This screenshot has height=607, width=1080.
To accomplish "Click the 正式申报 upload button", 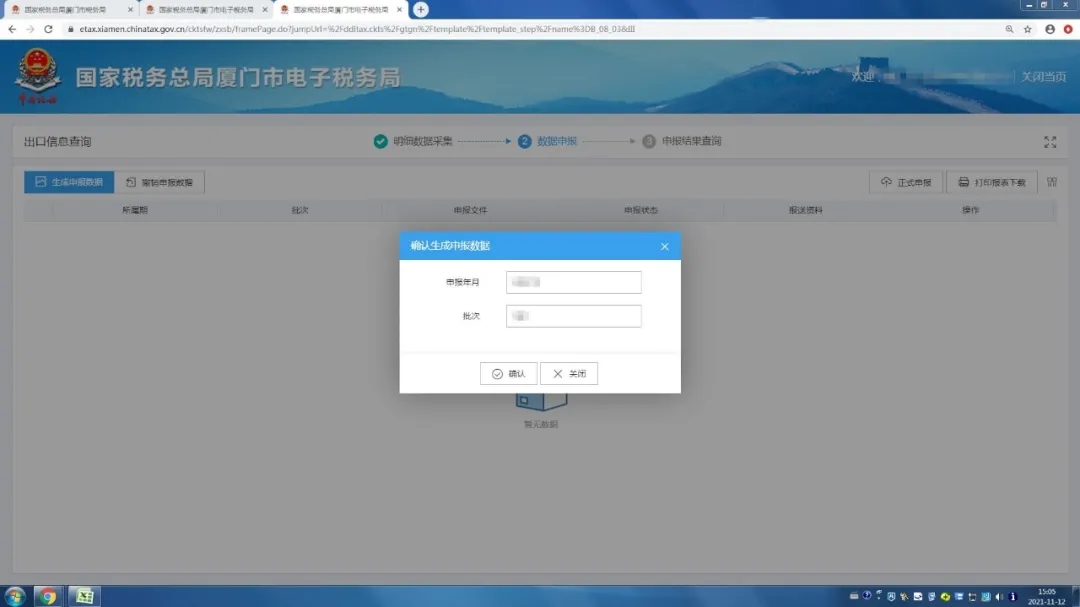I will tap(906, 182).
